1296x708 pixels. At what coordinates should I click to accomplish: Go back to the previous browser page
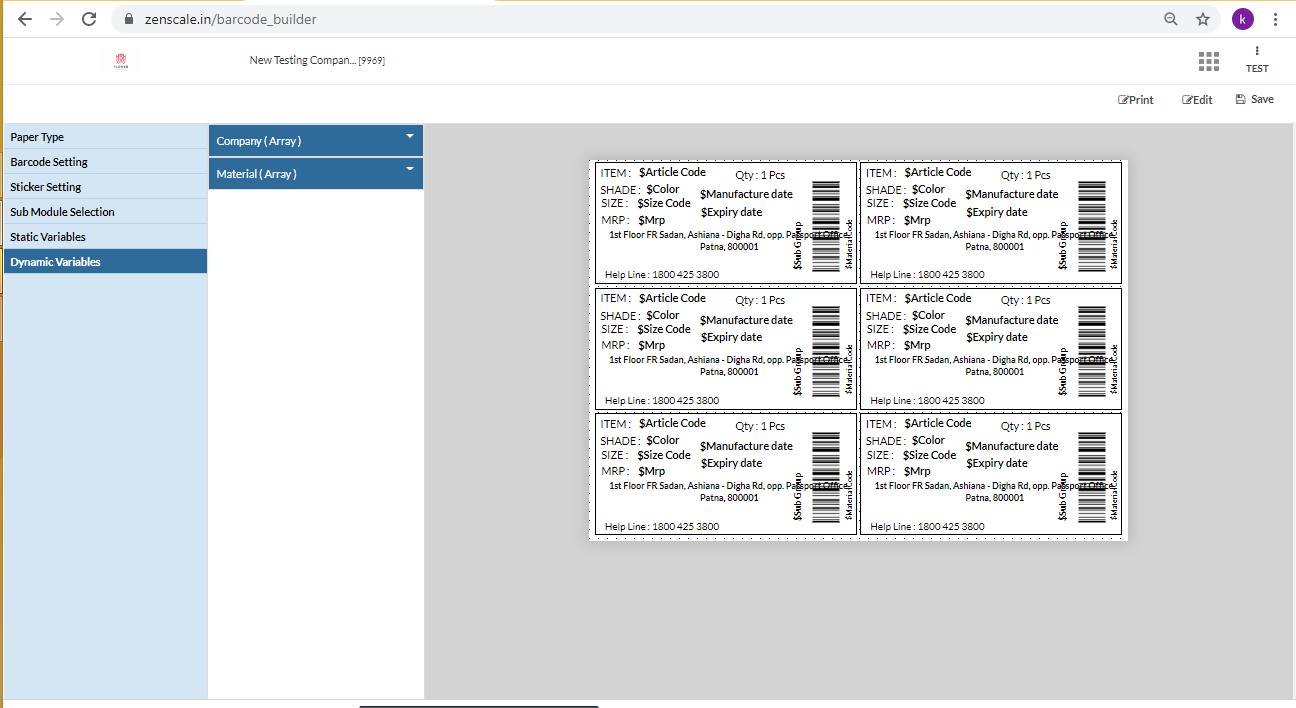click(25, 19)
